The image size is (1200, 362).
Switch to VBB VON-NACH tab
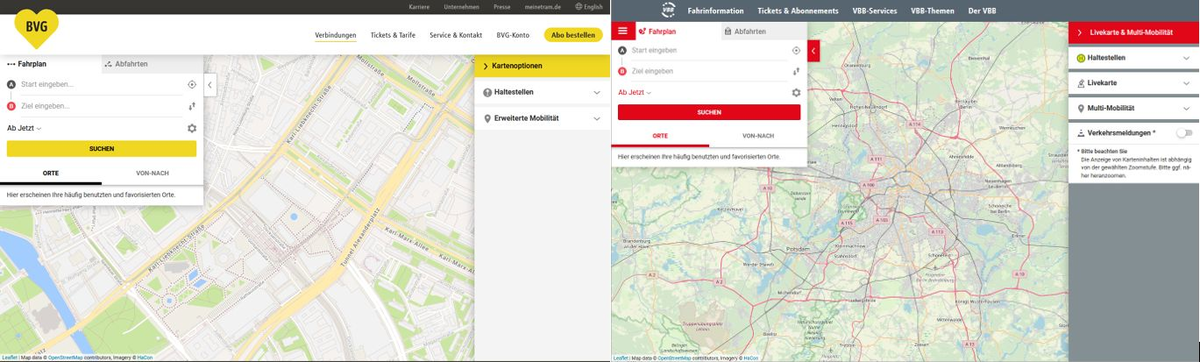coord(758,135)
